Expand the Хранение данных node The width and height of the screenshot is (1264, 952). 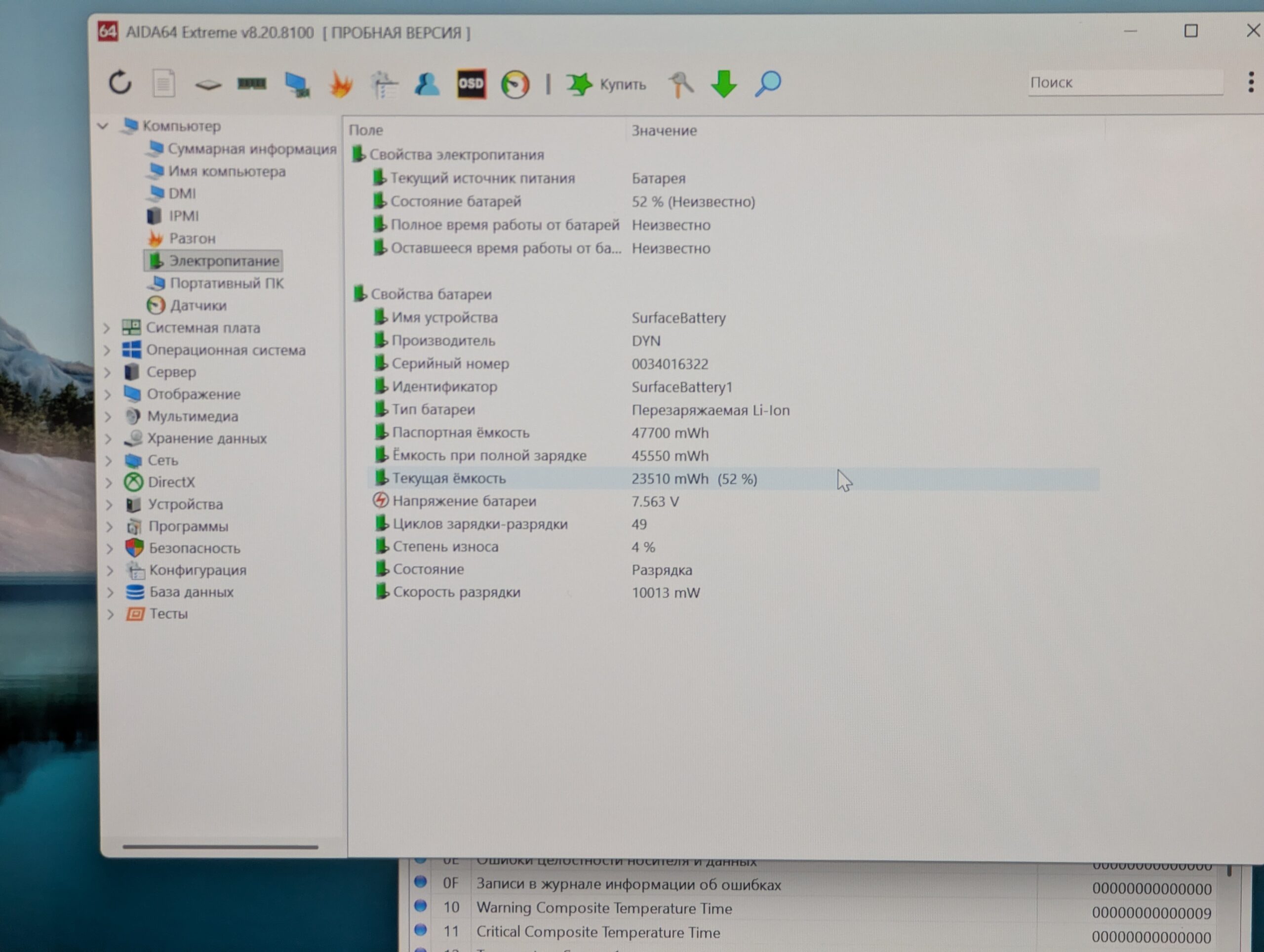point(108,438)
